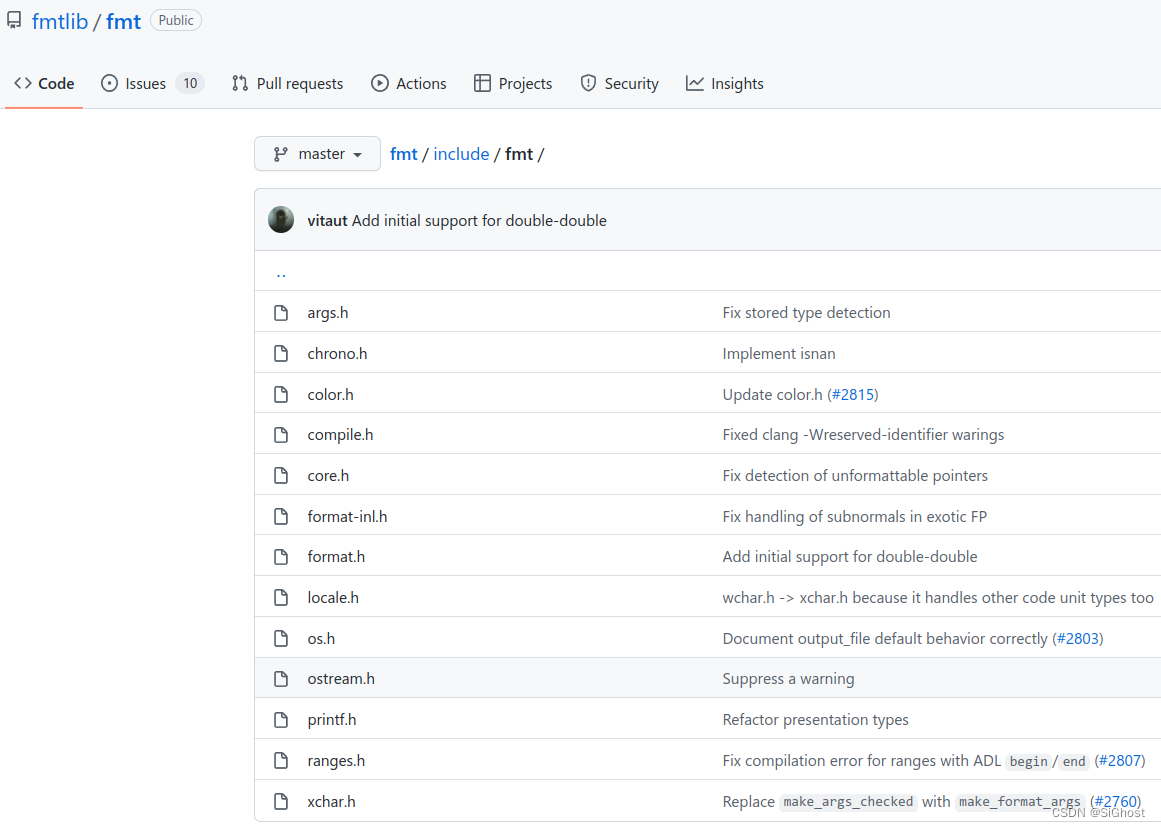Image resolution: width=1161 pixels, height=827 pixels.
Task: Open the include breadcrumb folder
Action: coord(461,153)
